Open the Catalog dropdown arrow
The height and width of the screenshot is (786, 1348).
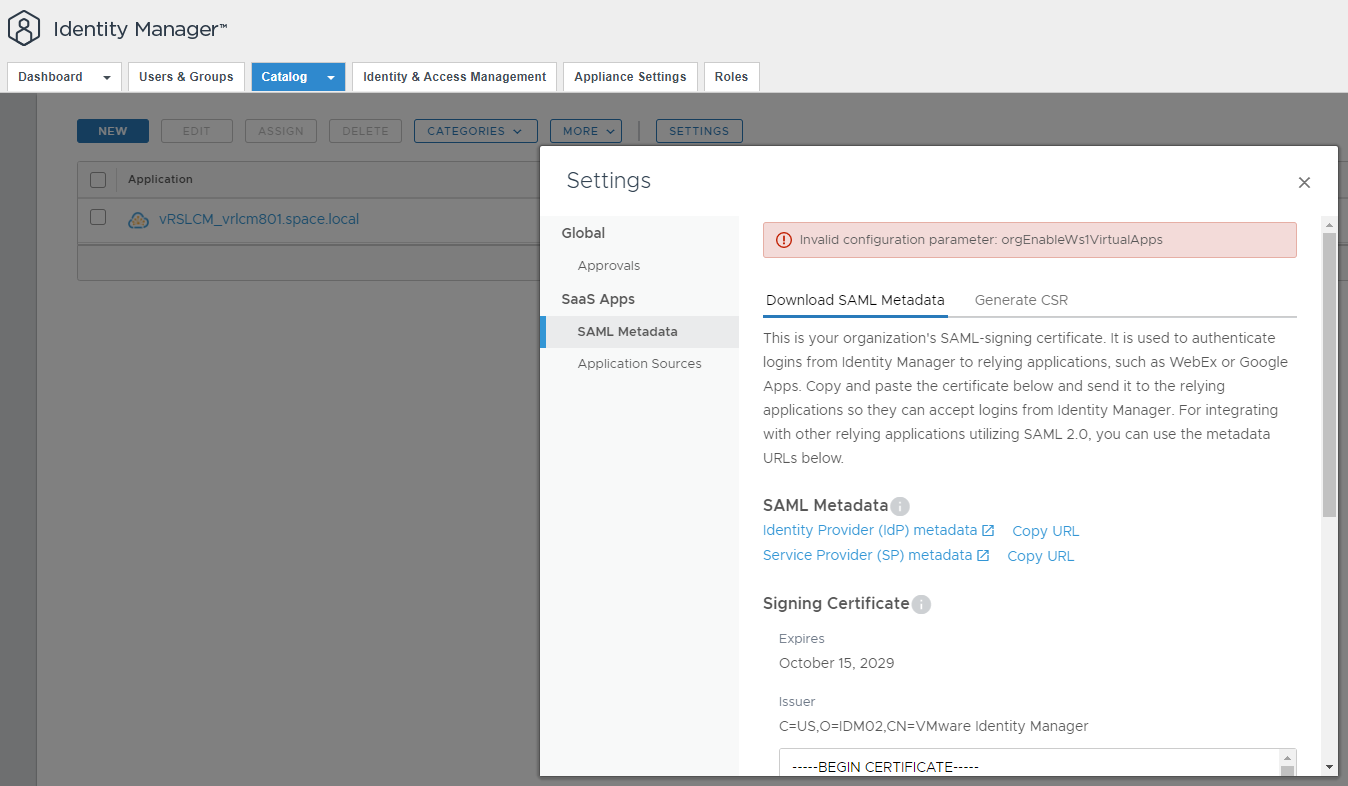coord(331,78)
